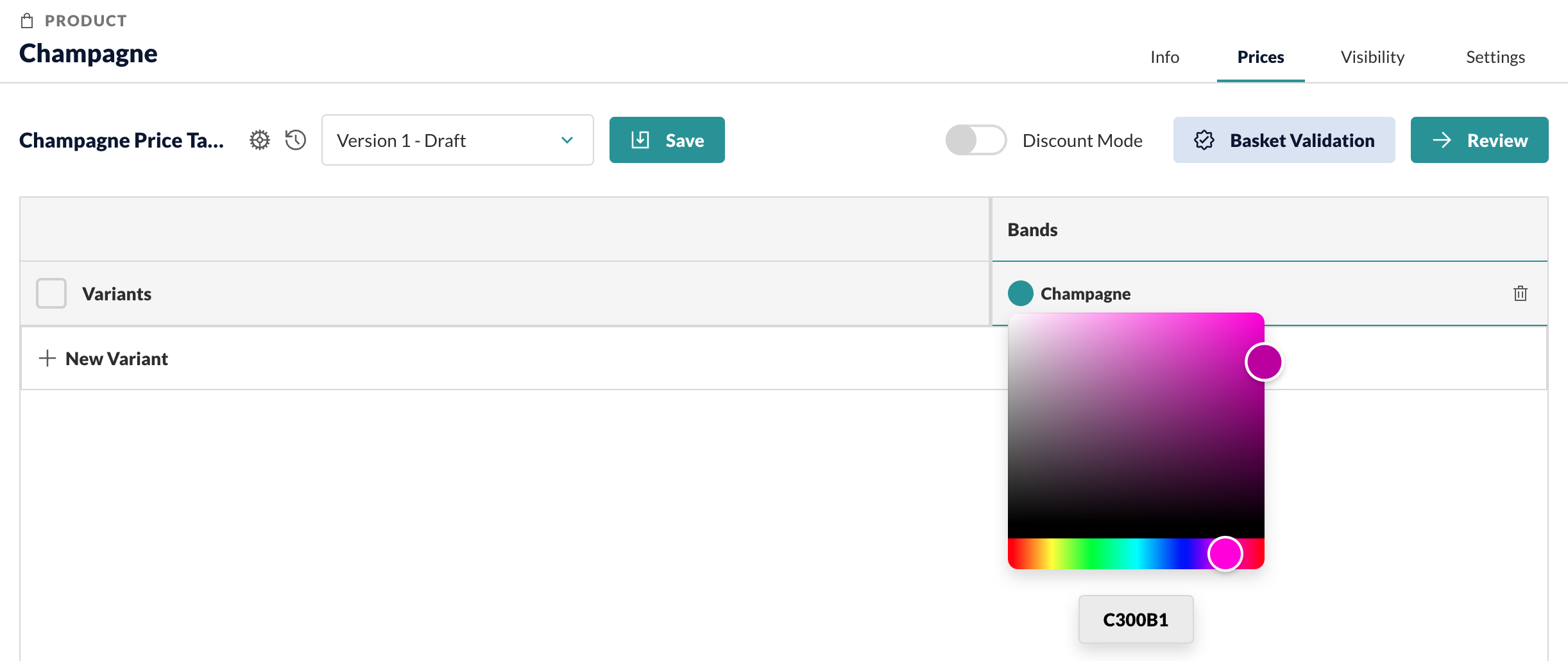The height and width of the screenshot is (661, 1568).
Task: Click the C300B1 hex color field
Action: coord(1136,619)
